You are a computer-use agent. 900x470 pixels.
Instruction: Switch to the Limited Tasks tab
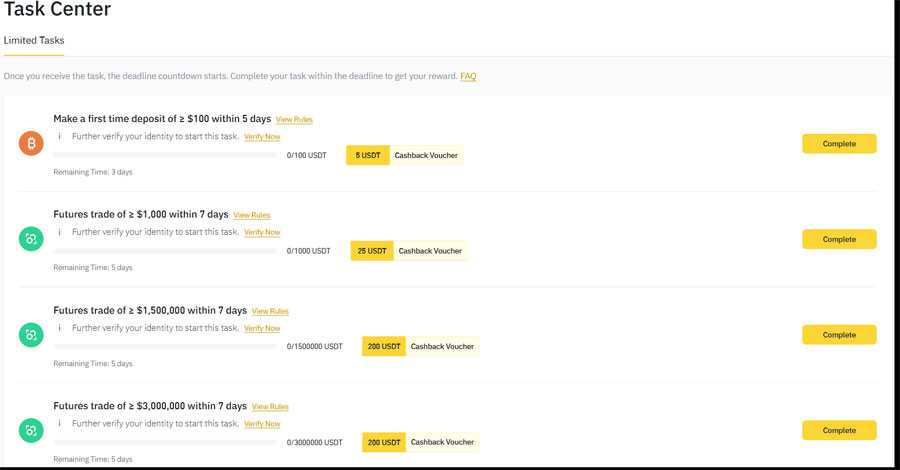tap(34, 40)
